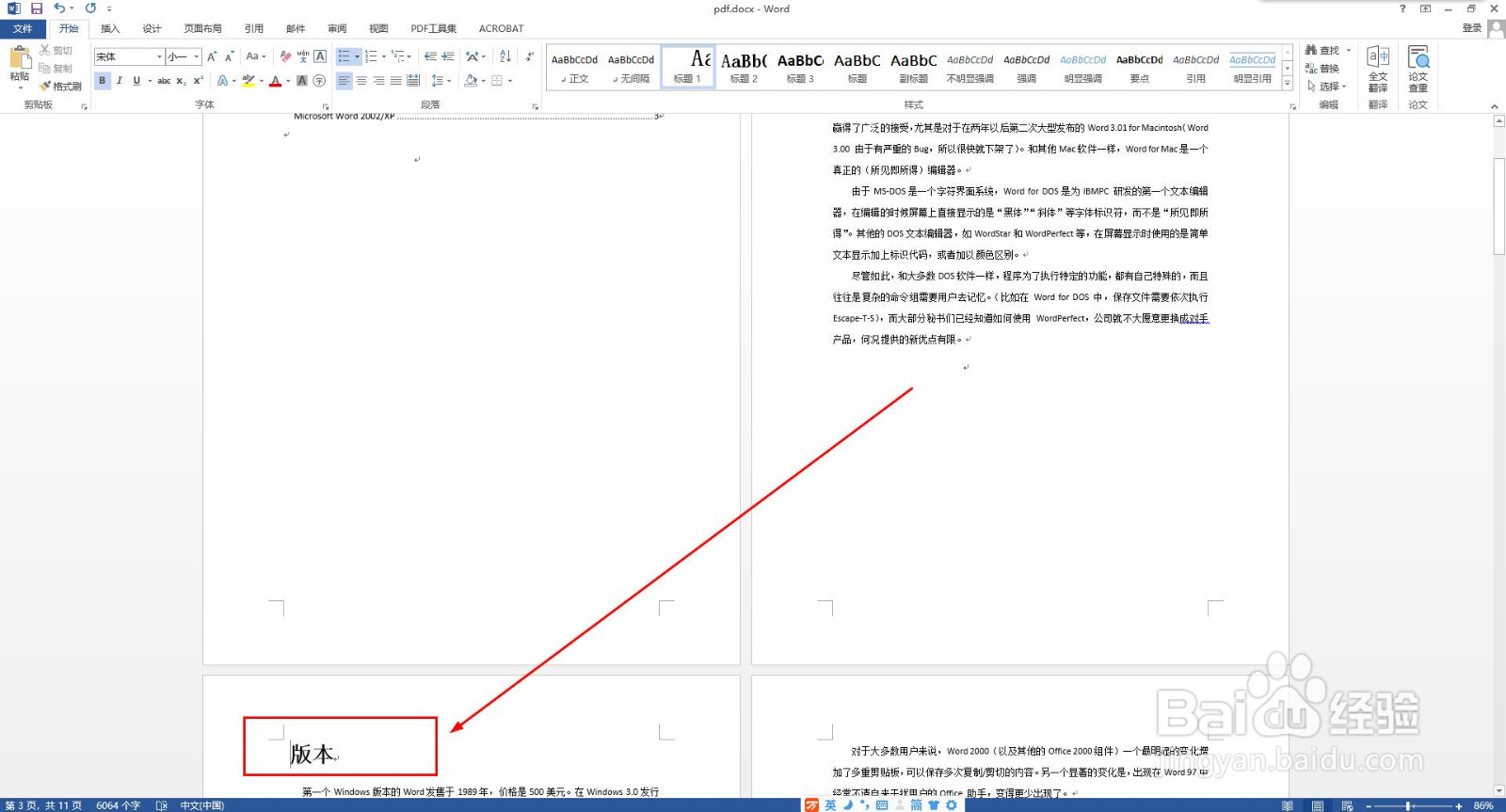Click the yellow text highlight button
The height and width of the screenshot is (812, 1506).
(x=248, y=81)
